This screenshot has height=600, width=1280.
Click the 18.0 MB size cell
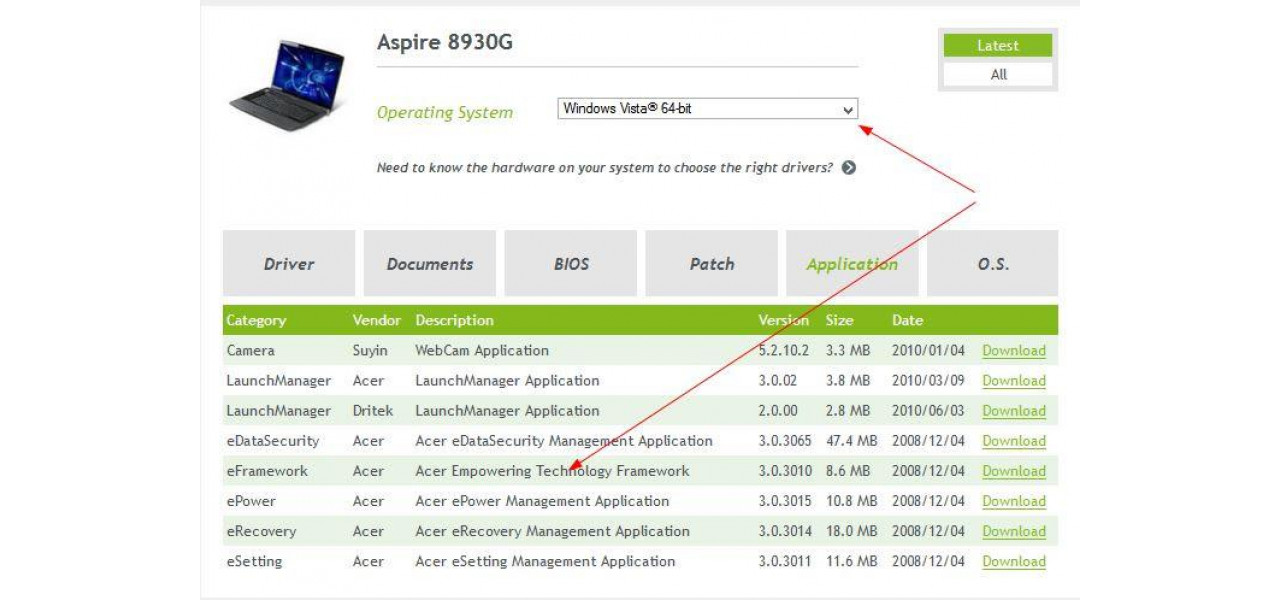[x=852, y=531]
